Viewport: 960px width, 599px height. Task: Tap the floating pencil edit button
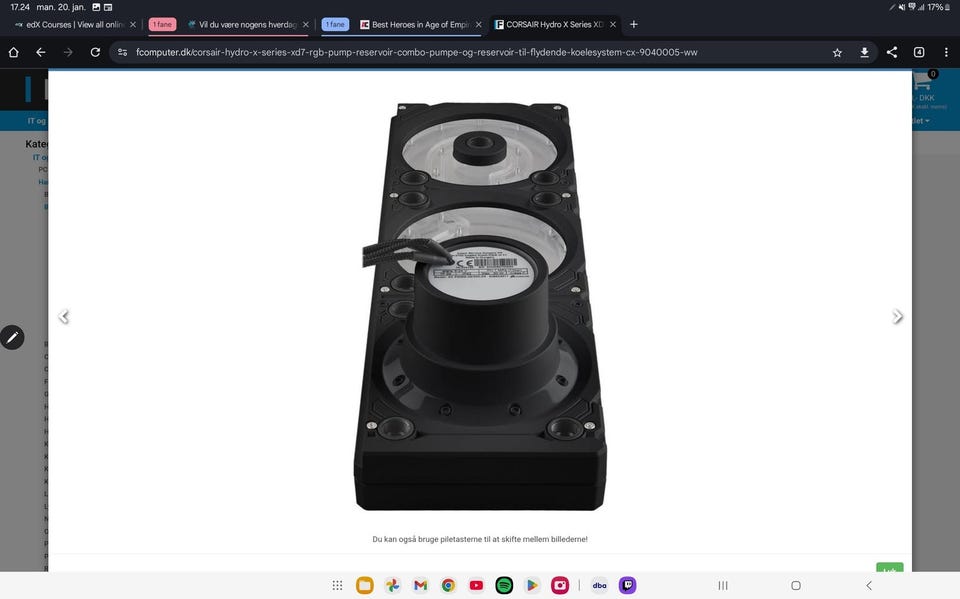click(x=12, y=337)
